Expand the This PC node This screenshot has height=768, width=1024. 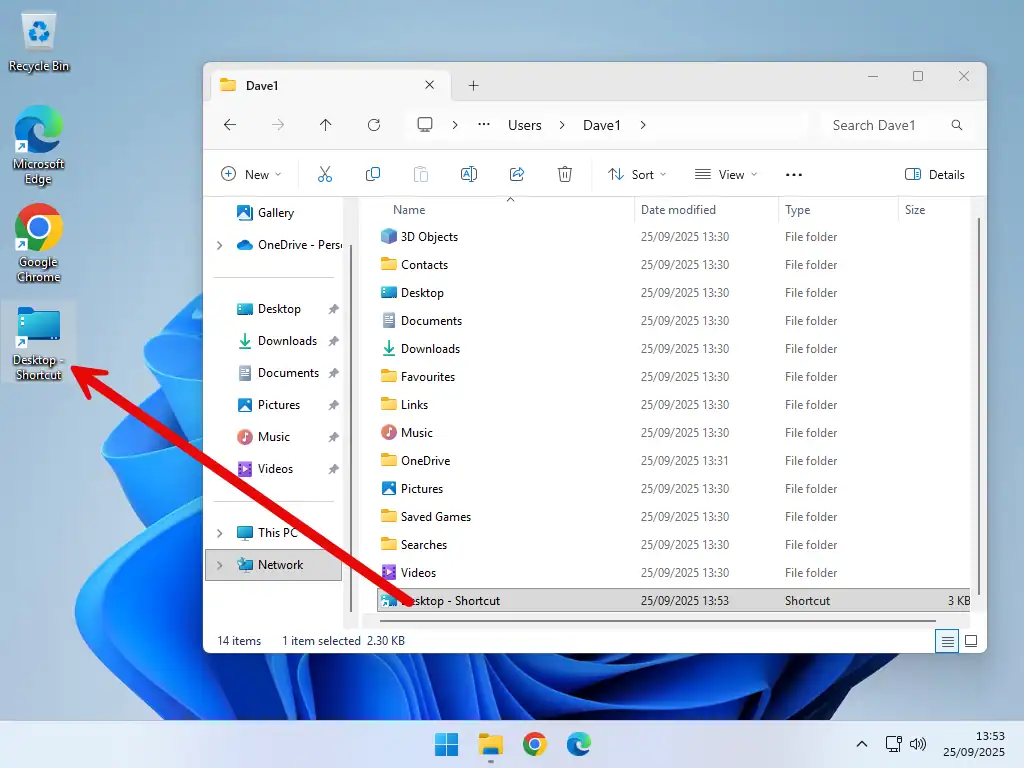pos(219,533)
